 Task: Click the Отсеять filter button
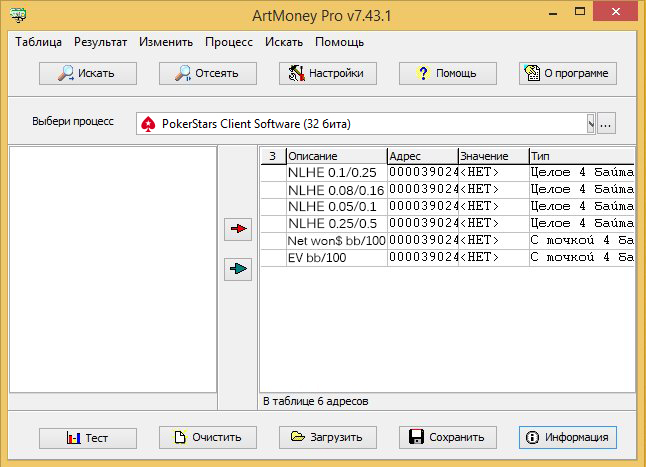[x=208, y=73]
